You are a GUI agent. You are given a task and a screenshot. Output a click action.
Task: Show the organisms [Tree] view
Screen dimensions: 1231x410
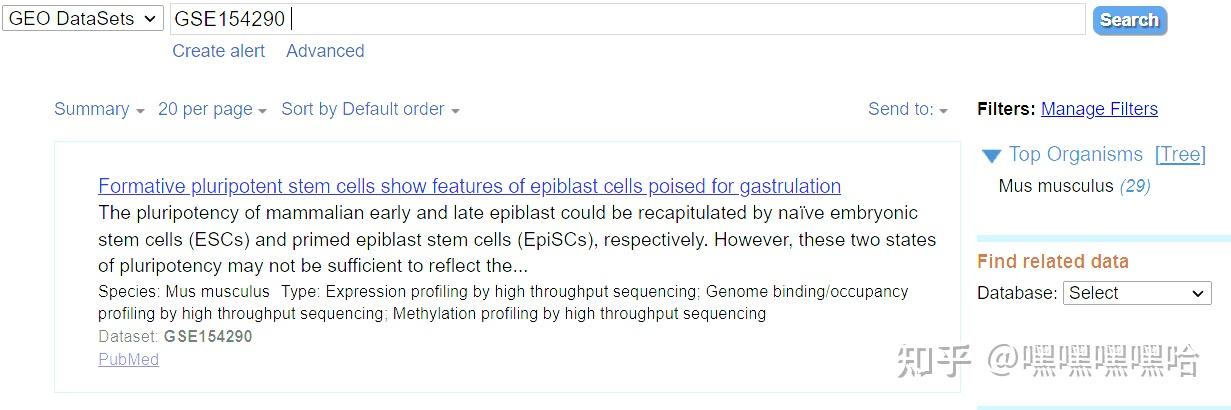(x=1180, y=154)
